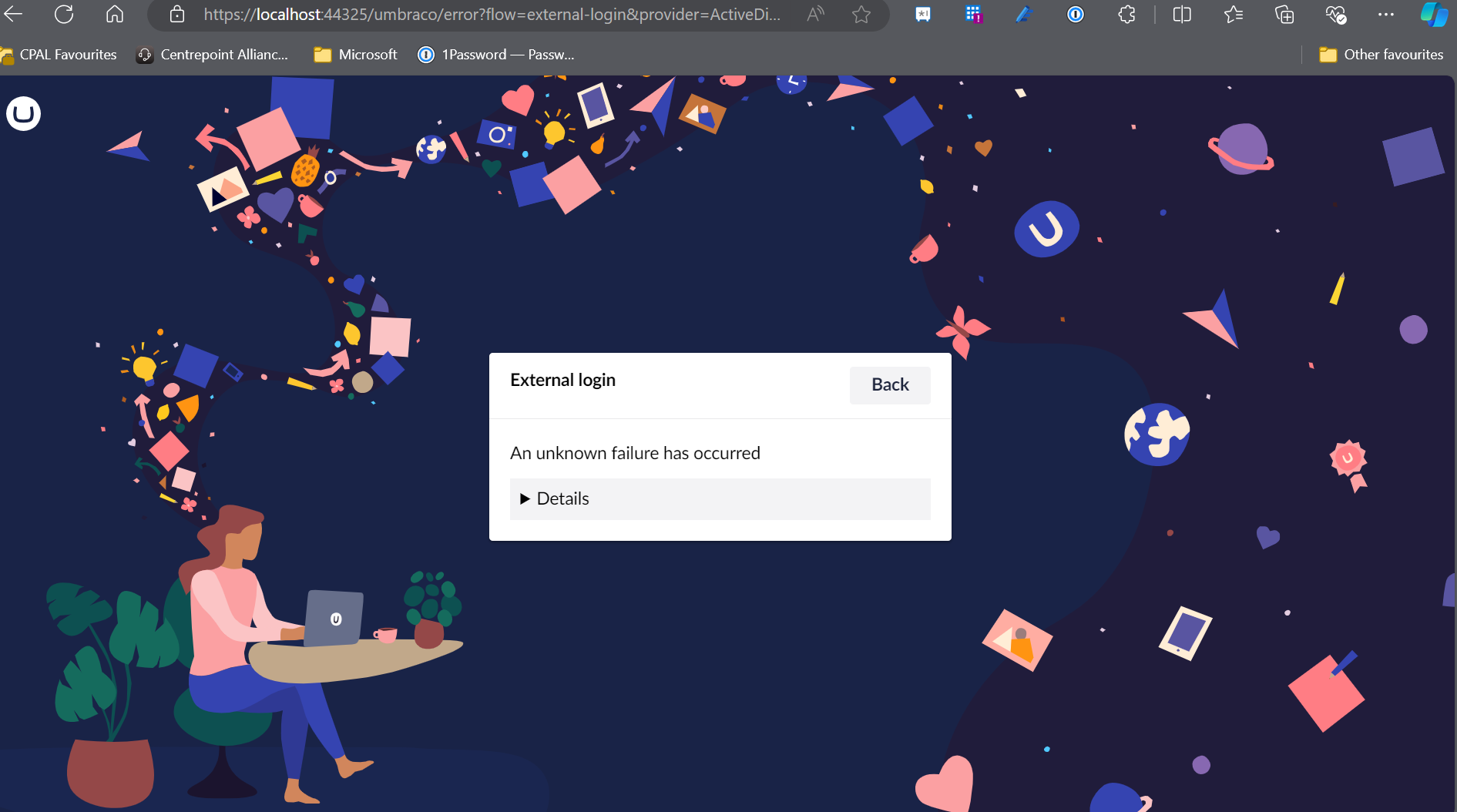
Task: Open CPAL Favourites bookmark folder
Action: 59,55
